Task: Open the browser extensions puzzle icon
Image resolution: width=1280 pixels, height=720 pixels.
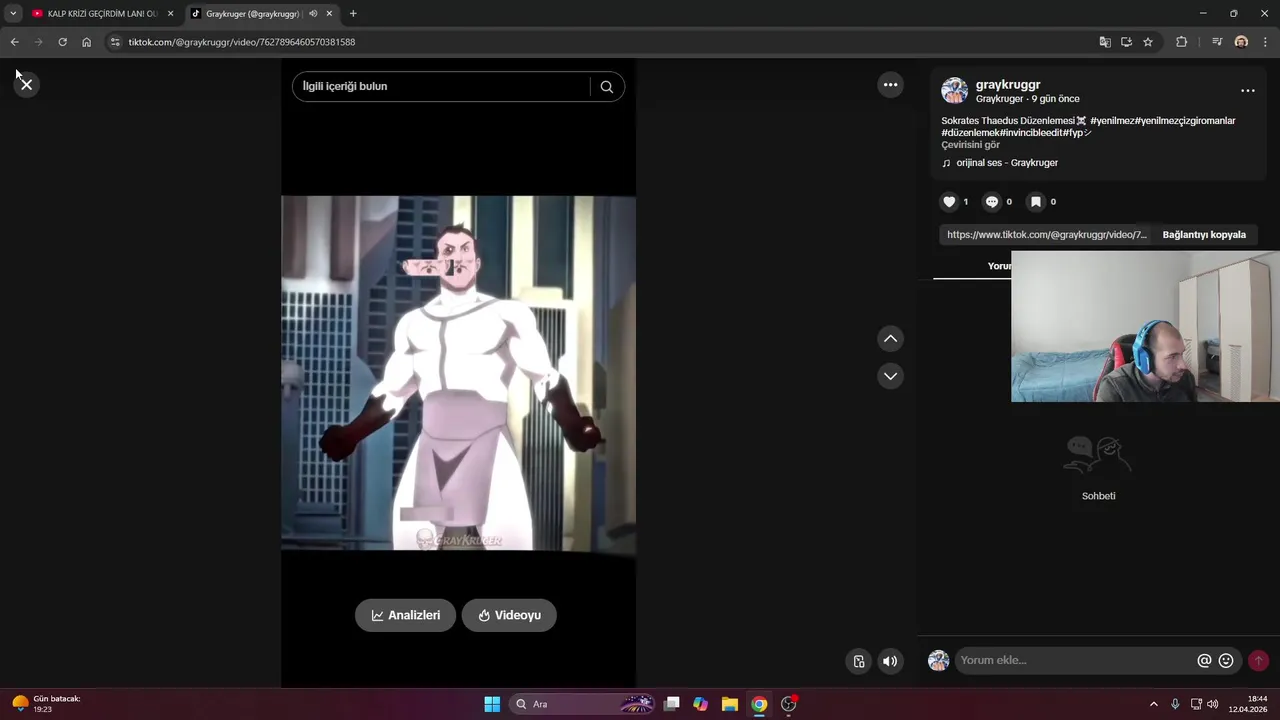Action: click(x=1181, y=42)
